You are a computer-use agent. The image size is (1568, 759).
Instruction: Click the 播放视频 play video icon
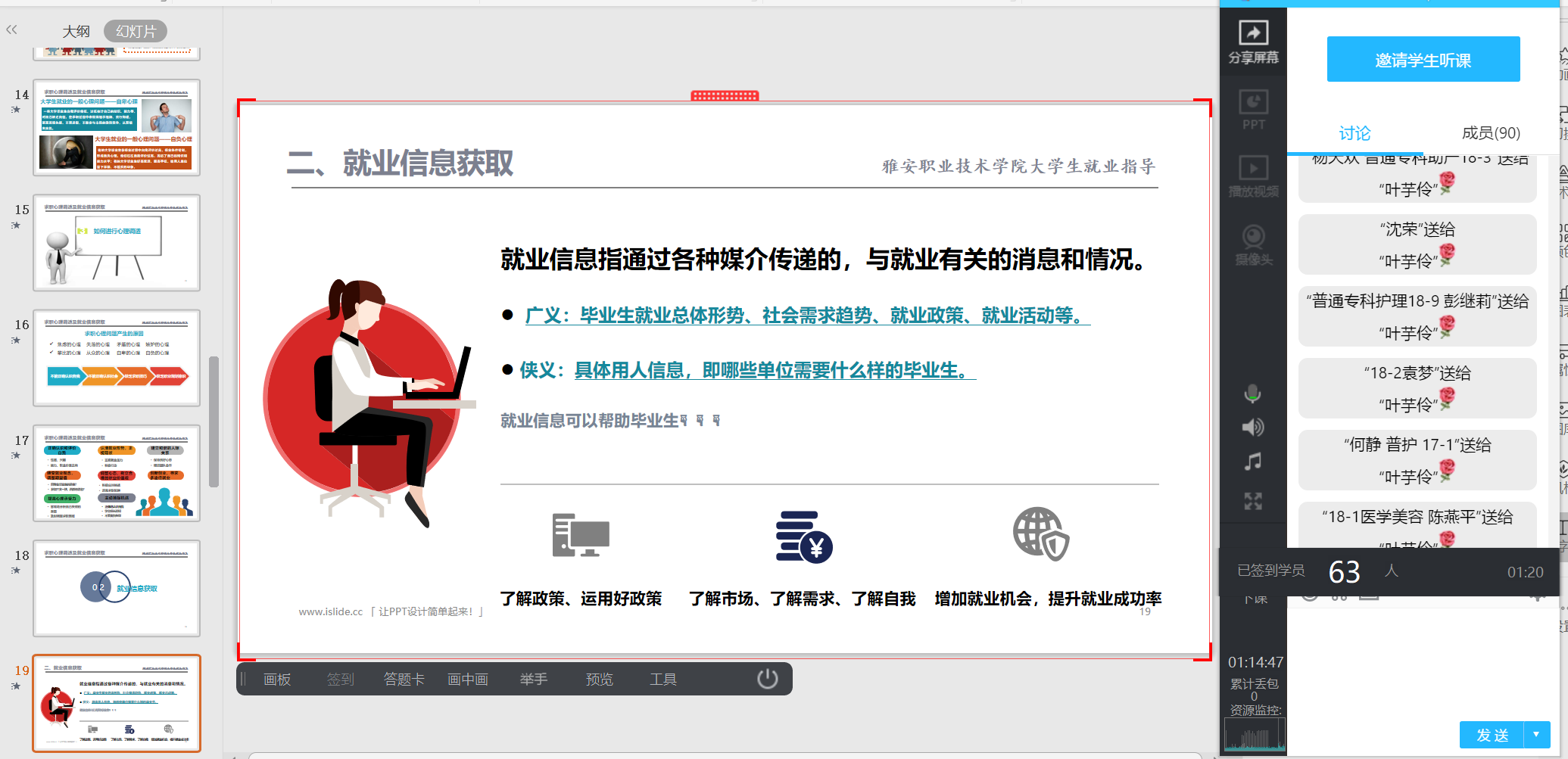point(1253,176)
